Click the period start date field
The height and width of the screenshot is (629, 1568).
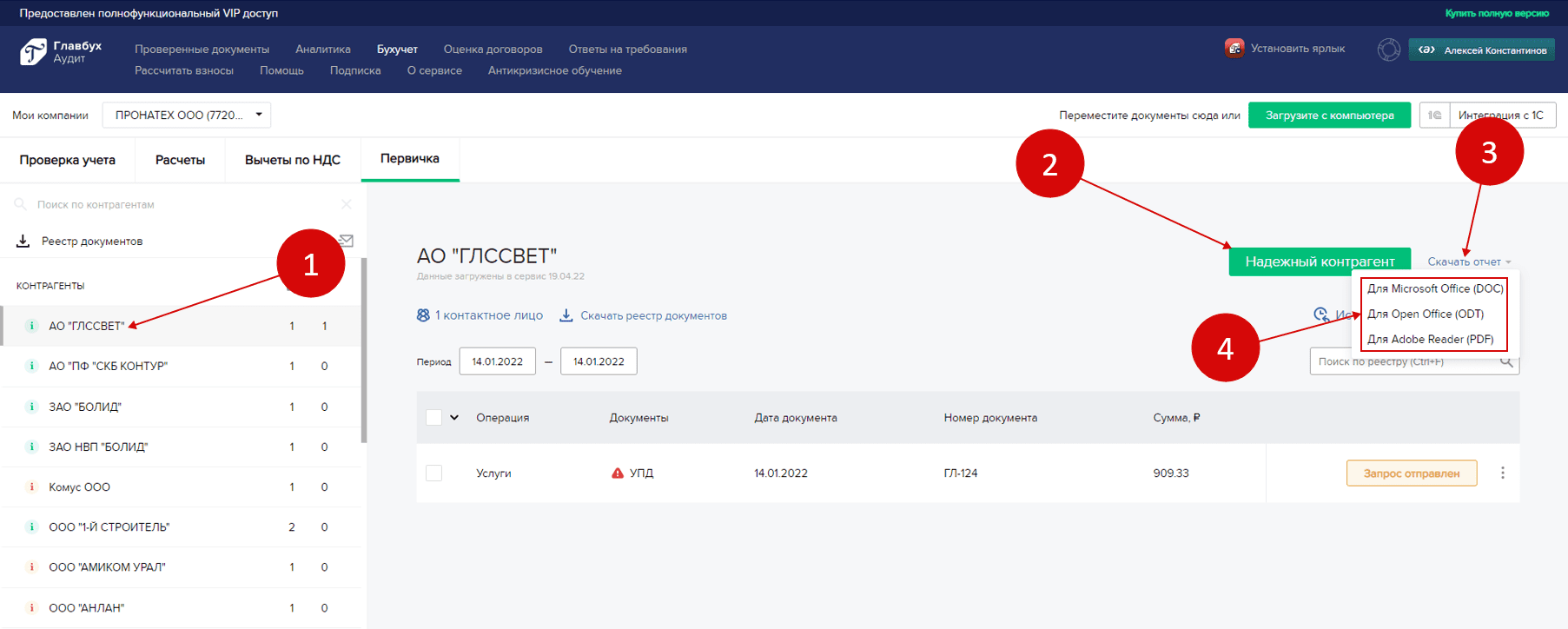[498, 361]
